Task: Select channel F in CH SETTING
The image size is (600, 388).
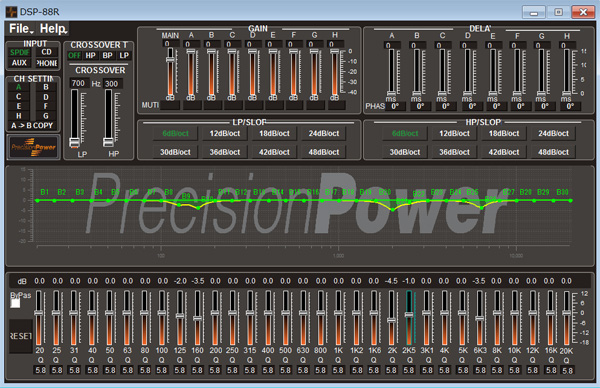Action: [x=46, y=106]
